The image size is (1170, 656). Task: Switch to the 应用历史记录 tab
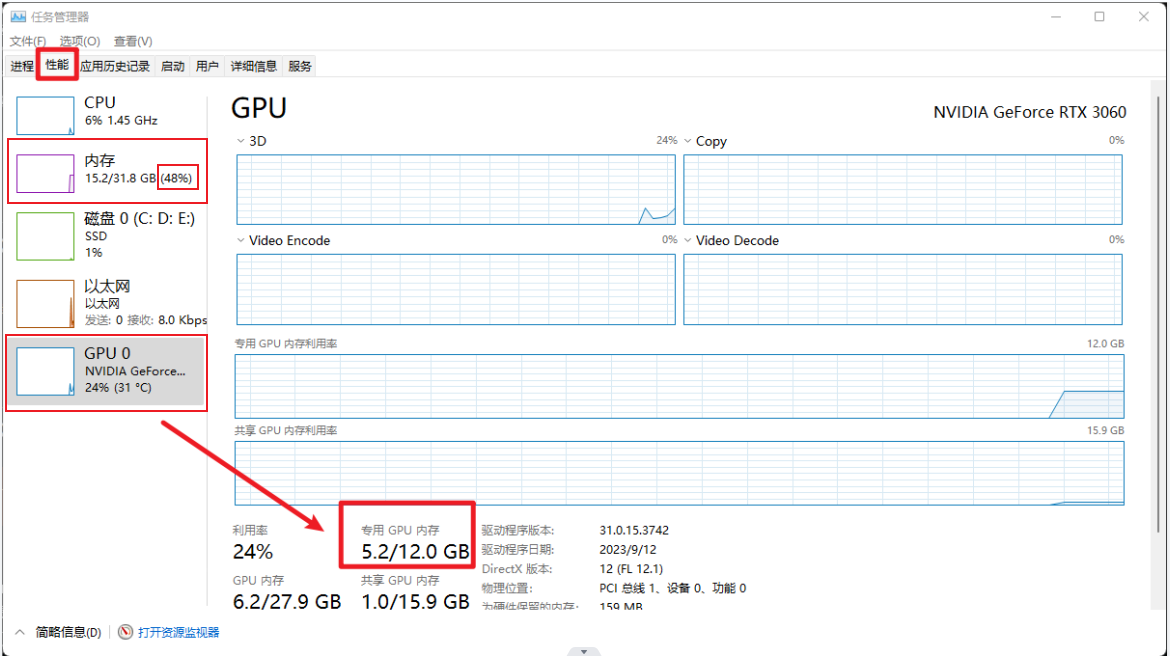(115, 66)
